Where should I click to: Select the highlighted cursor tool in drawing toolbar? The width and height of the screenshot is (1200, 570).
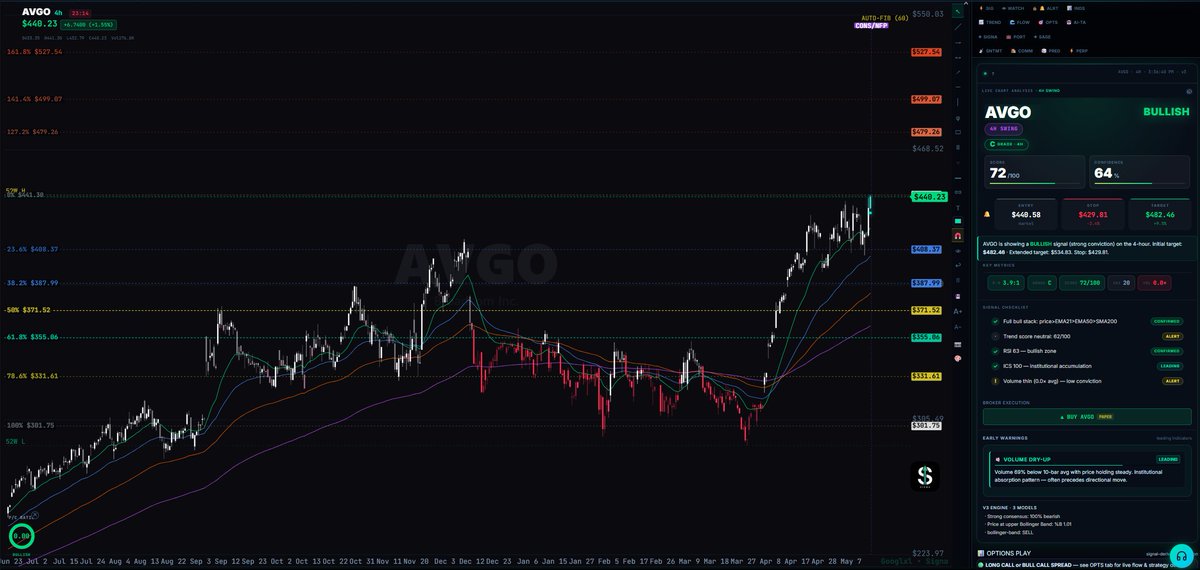pos(958,11)
